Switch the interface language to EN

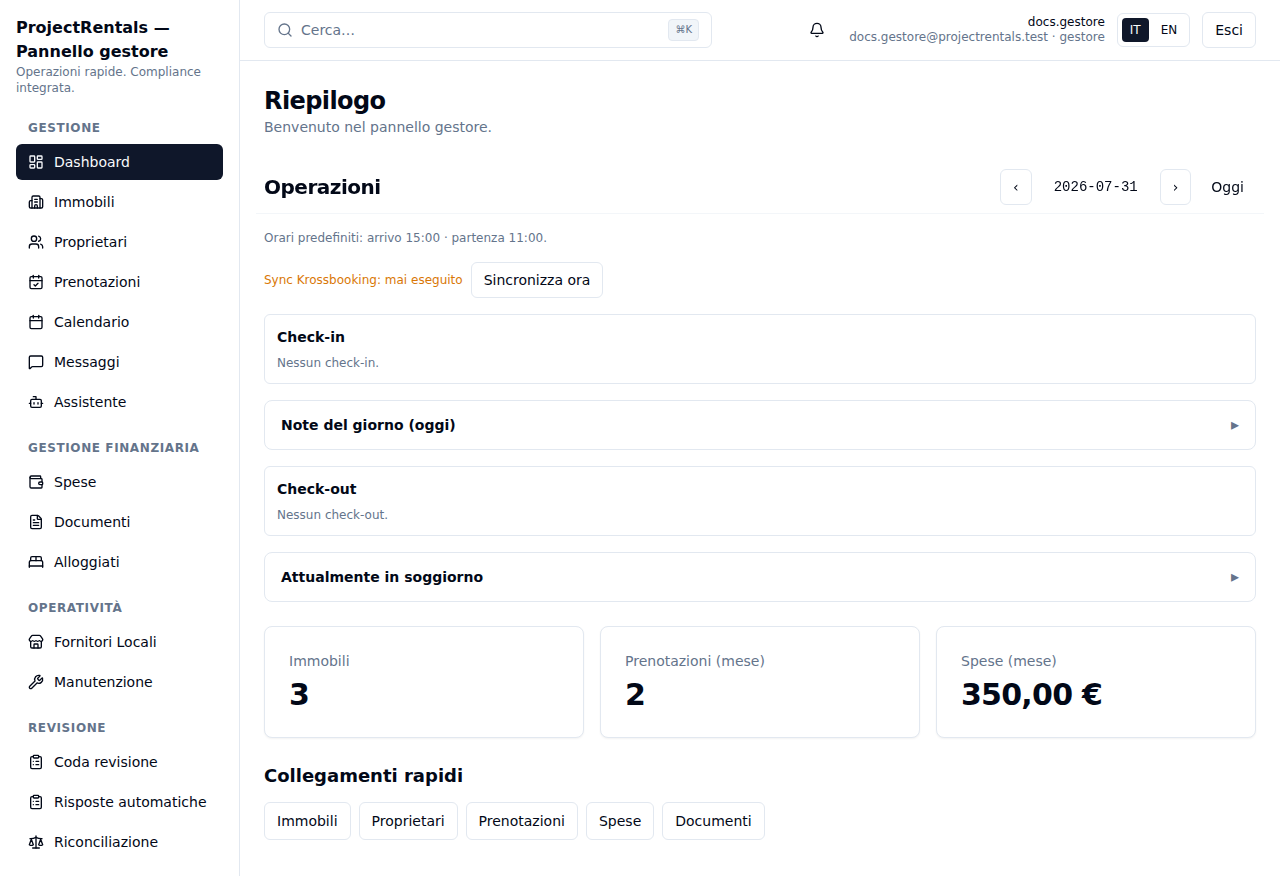tap(1169, 30)
